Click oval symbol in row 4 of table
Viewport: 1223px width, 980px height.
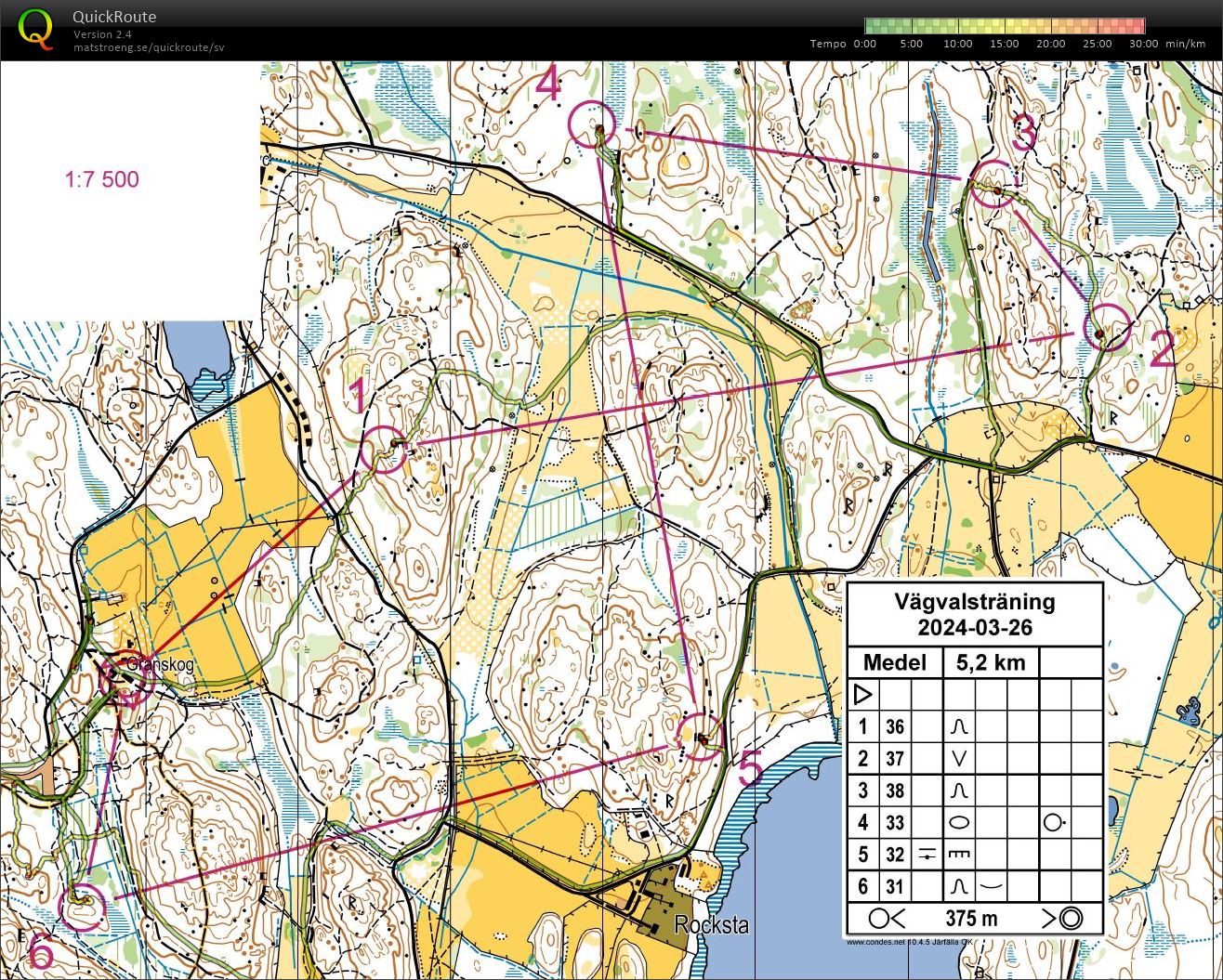[x=960, y=822]
